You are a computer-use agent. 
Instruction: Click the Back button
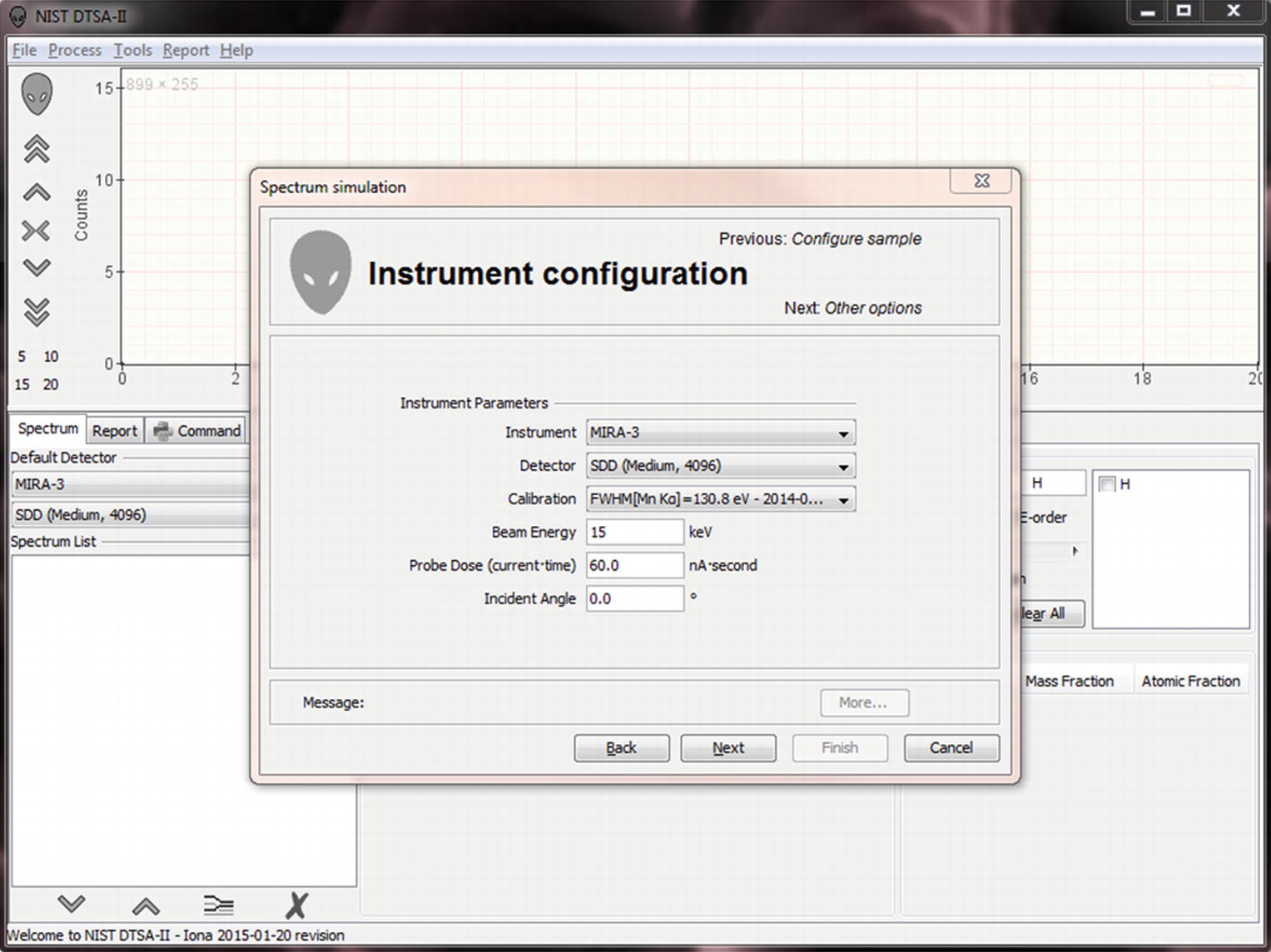pyautogui.click(x=622, y=747)
